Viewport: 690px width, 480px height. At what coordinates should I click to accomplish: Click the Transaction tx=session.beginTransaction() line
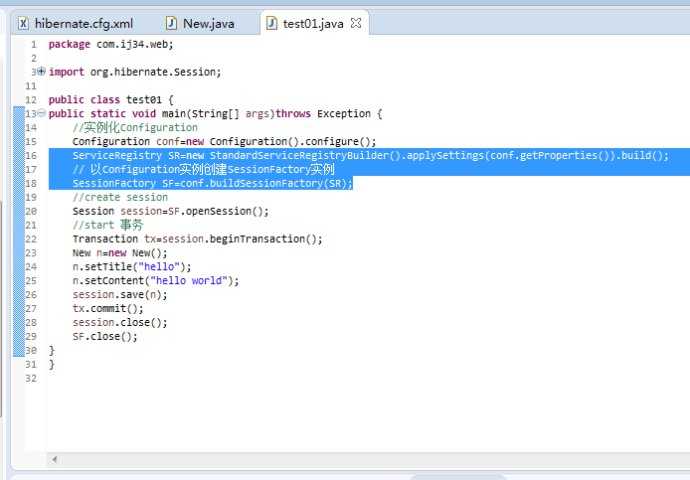[x=198, y=239]
